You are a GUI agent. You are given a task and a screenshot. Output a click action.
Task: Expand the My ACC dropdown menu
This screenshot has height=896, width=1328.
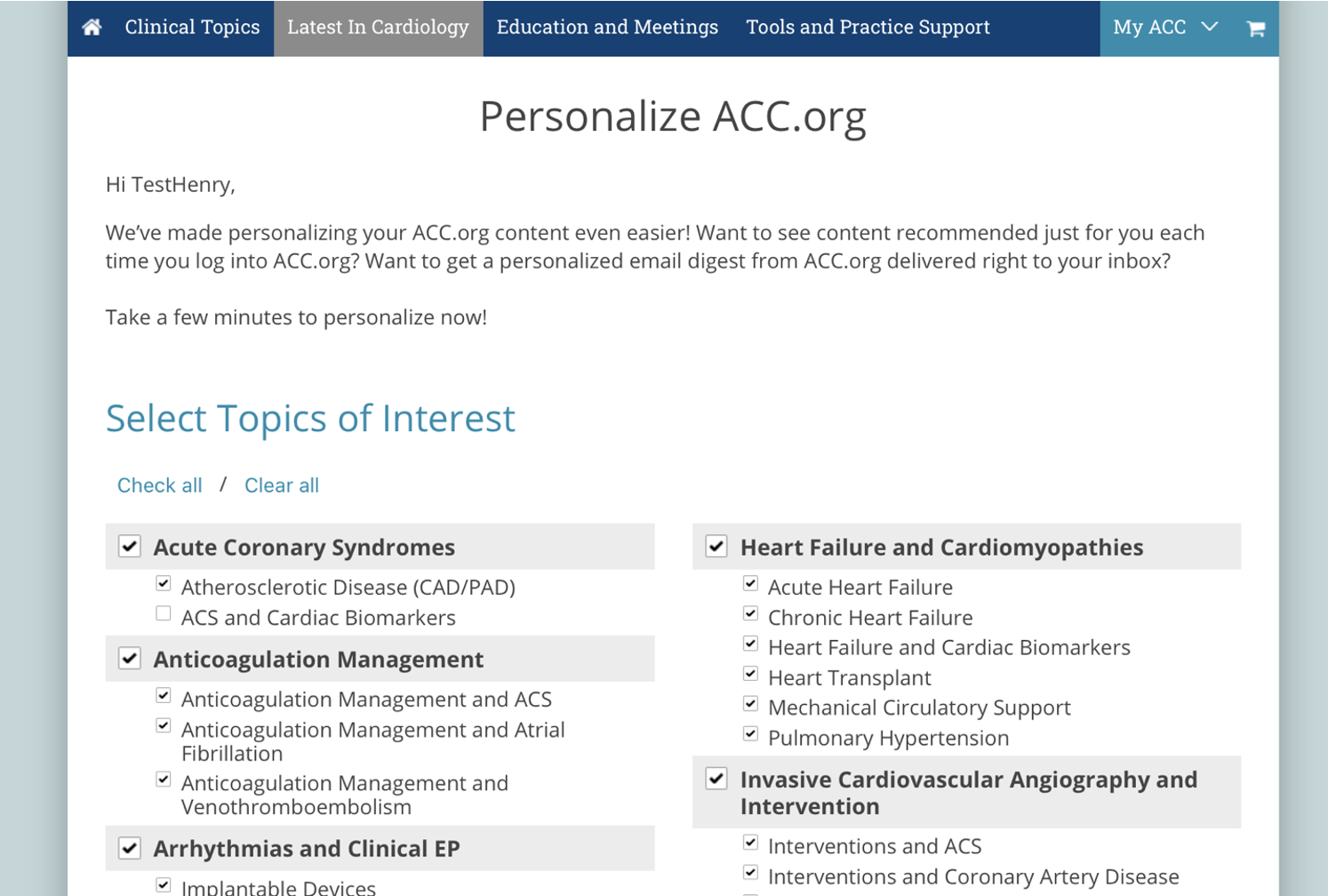coord(1164,28)
